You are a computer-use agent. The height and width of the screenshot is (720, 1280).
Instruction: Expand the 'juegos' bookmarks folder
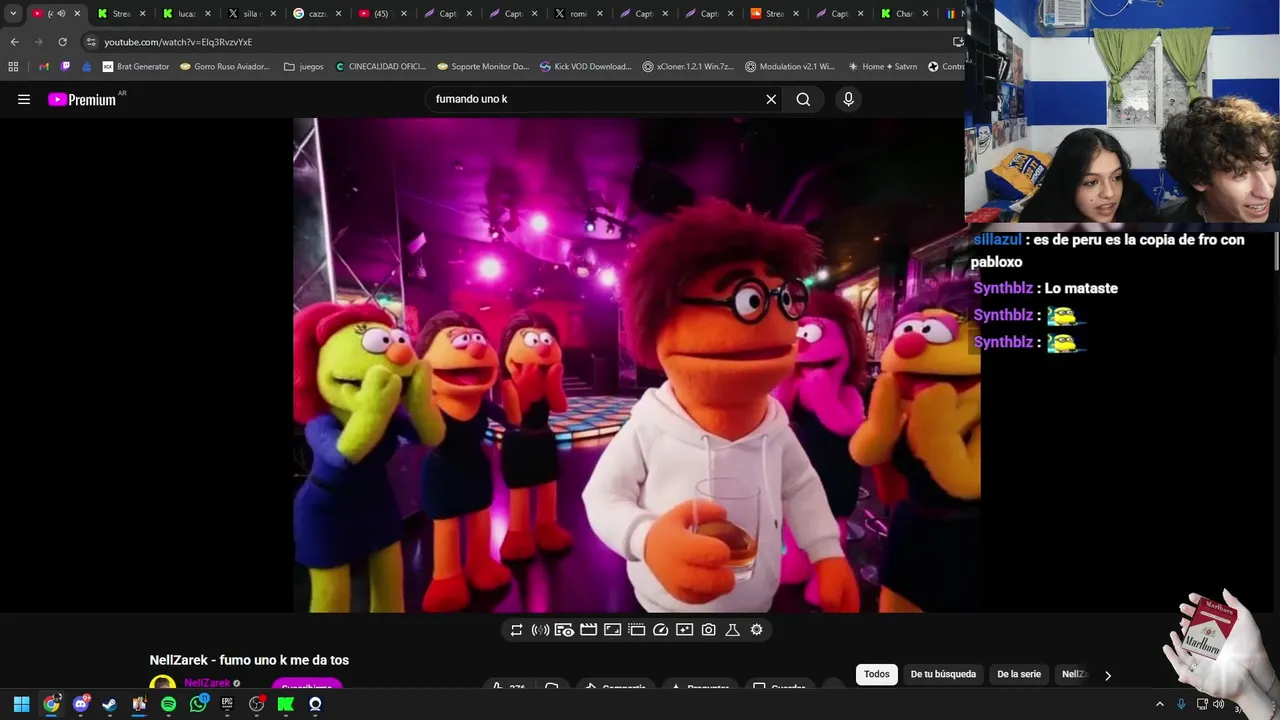(x=304, y=67)
